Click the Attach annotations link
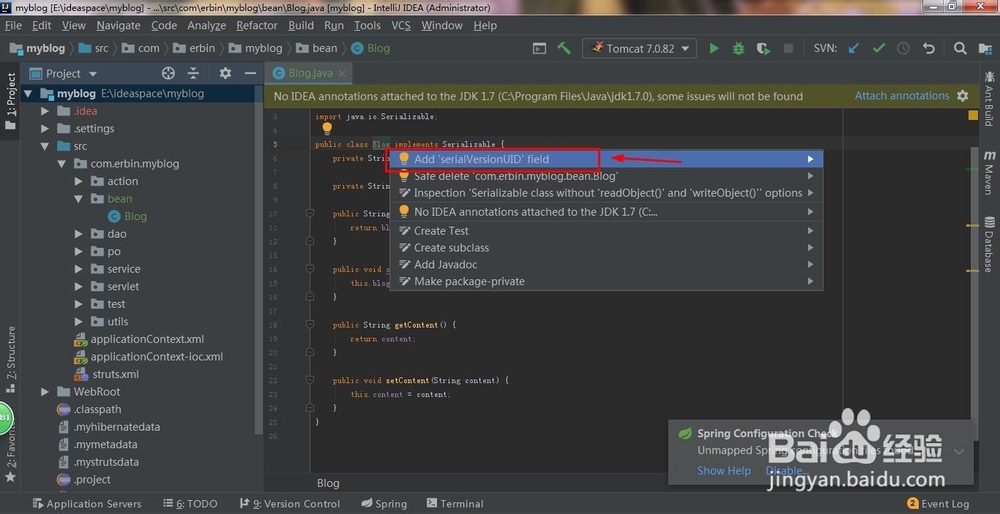Image resolution: width=1000 pixels, height=514 pixels. point(902,96)
